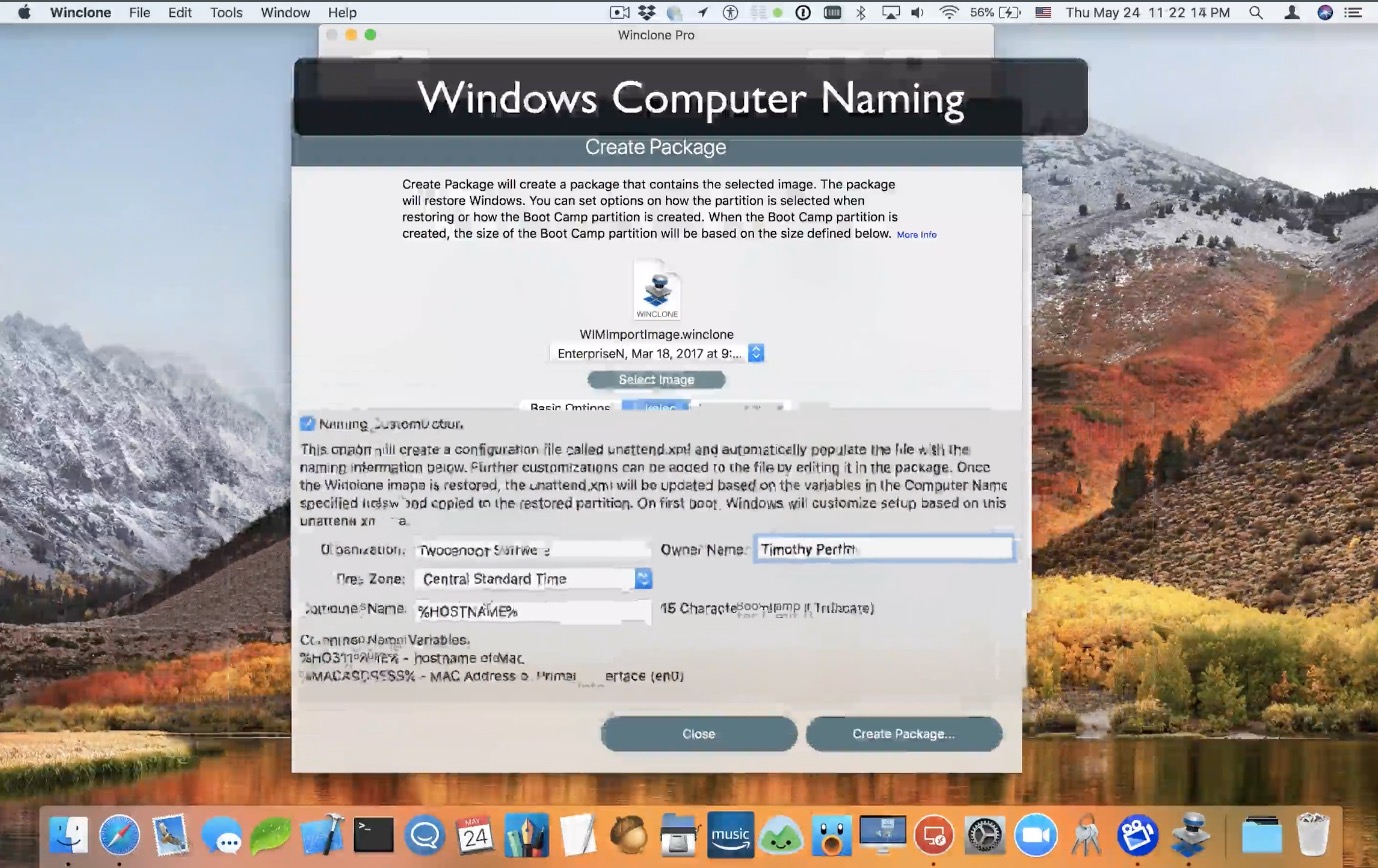Open the Mail stamp icon in dock

170,834
